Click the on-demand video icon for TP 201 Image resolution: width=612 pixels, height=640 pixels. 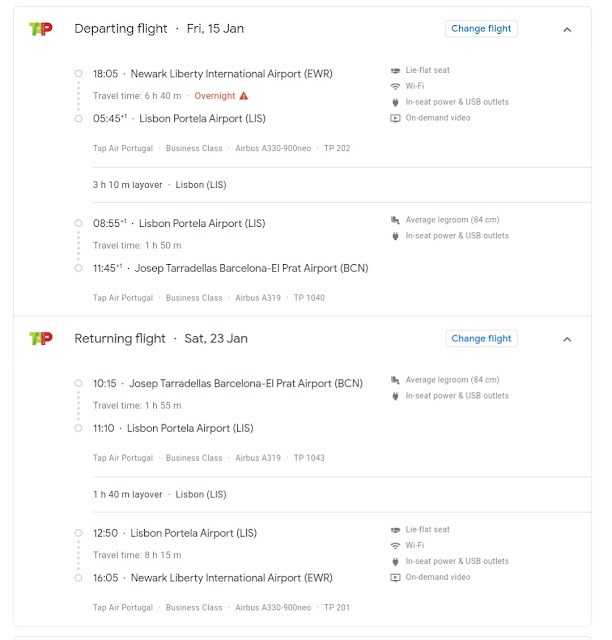pos(395,577)
